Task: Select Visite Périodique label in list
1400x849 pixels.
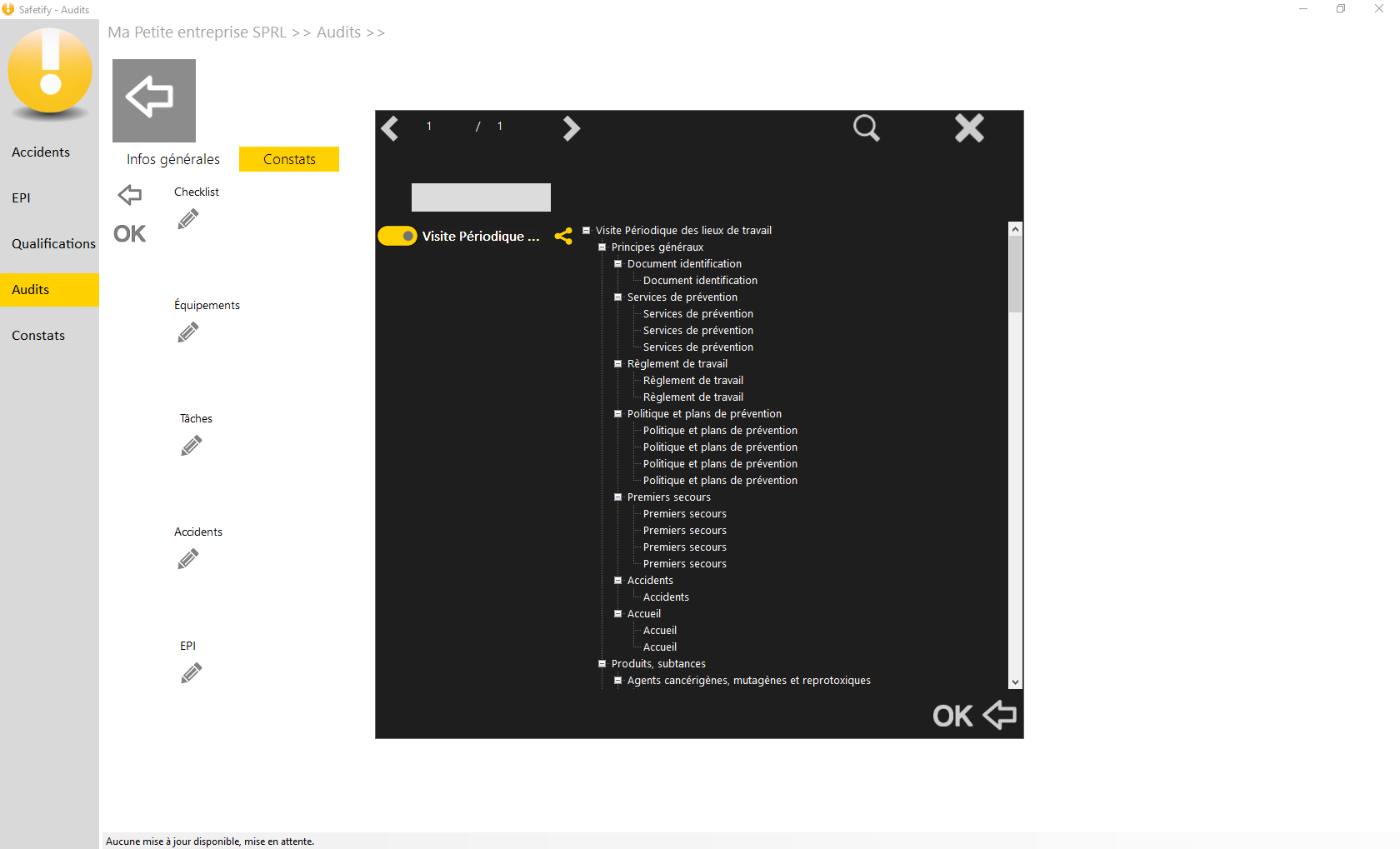Action: [481, 236]
